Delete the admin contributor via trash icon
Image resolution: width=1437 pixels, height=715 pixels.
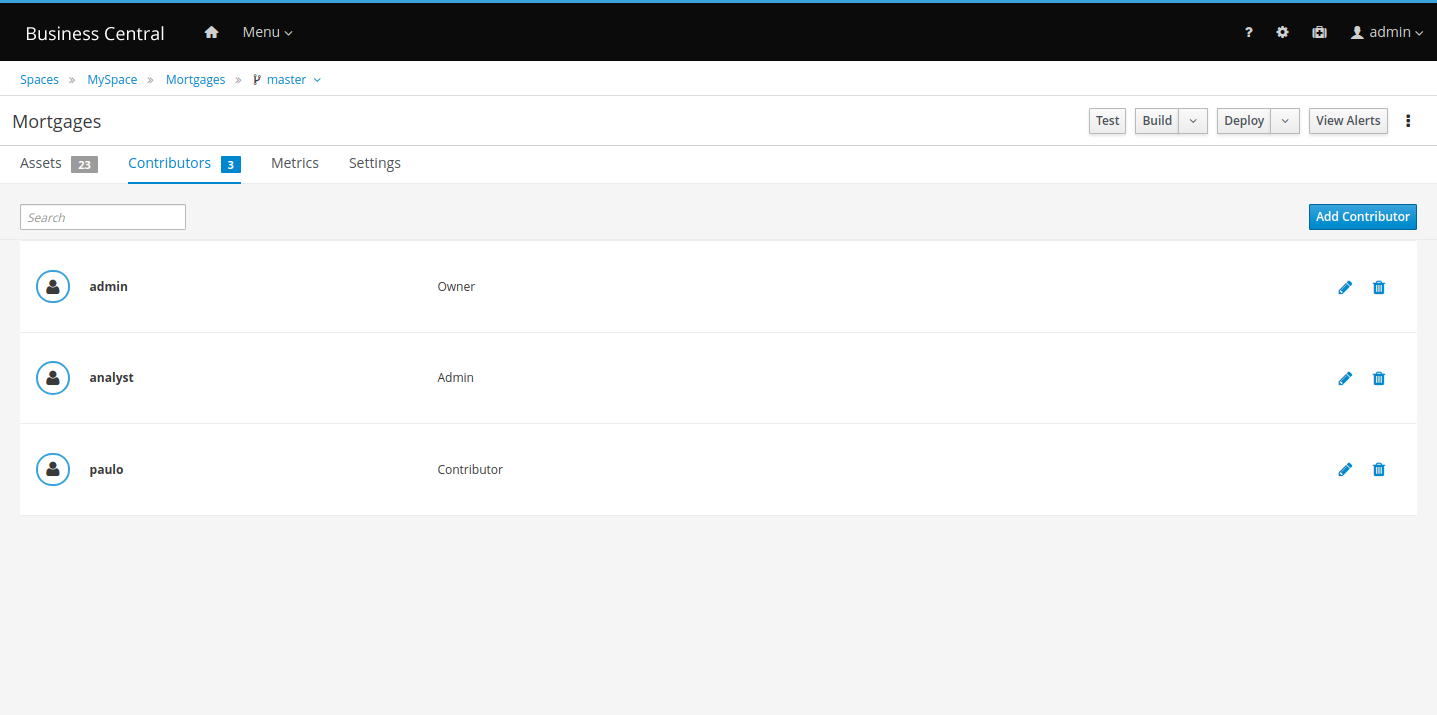click(x=1379, y=287)
